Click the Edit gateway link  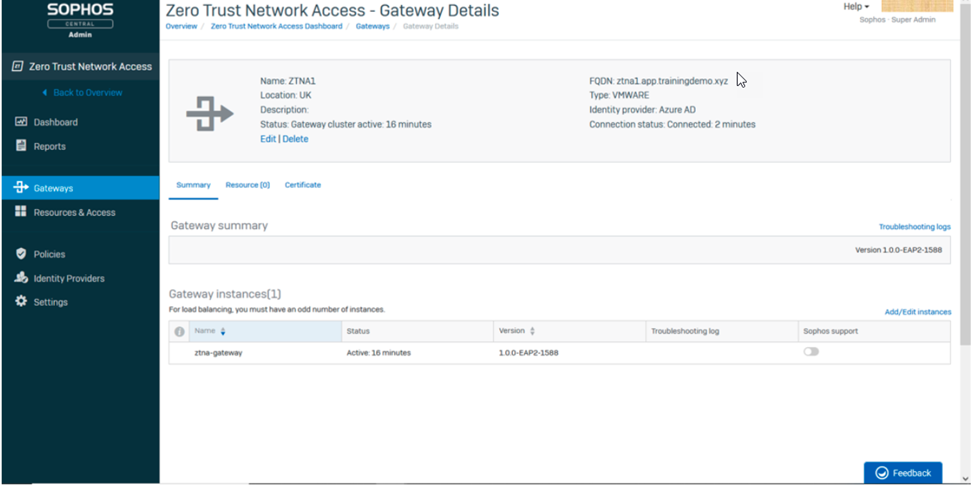pos(268,139)
